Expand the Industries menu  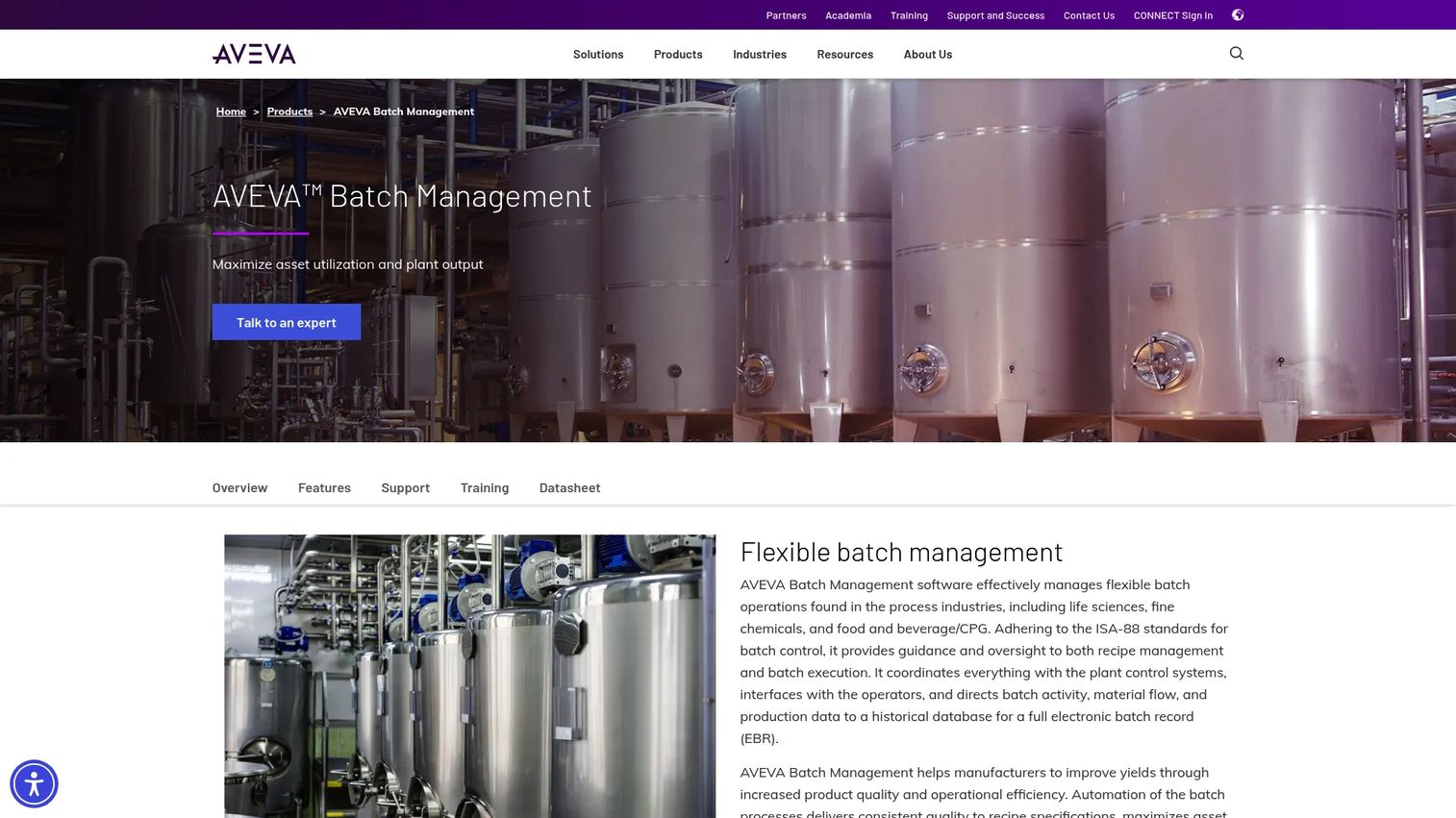[760, 55]
